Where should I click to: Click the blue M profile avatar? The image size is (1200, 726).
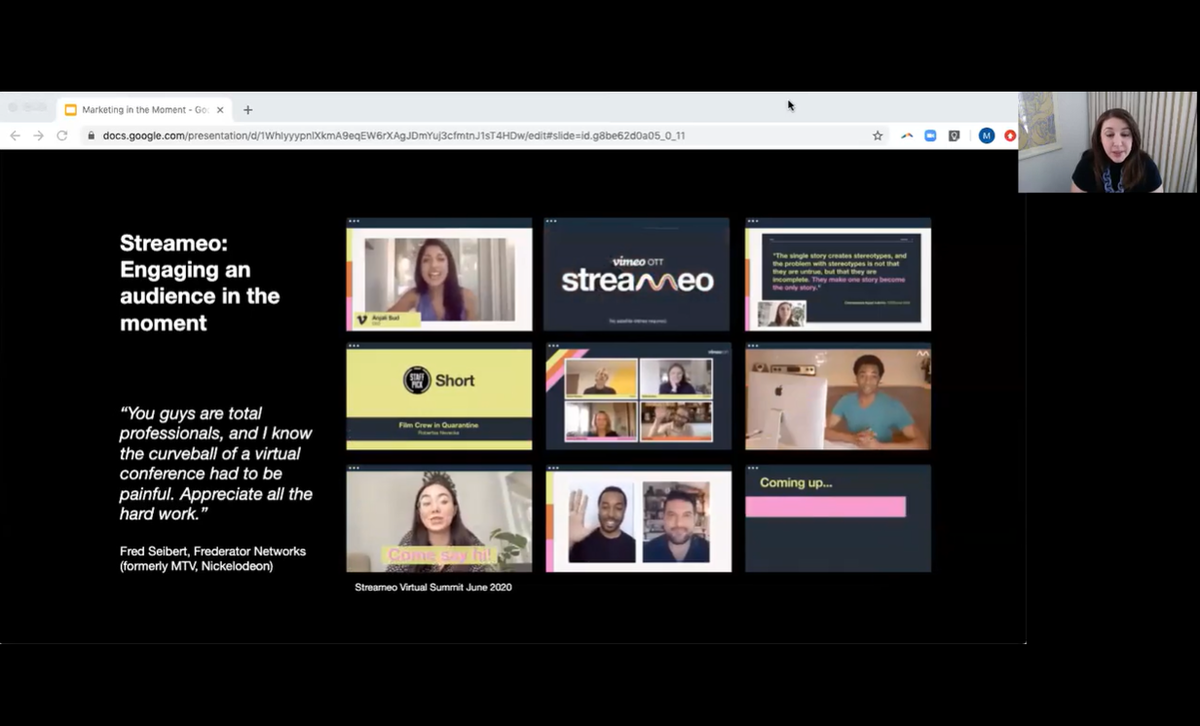986,136
